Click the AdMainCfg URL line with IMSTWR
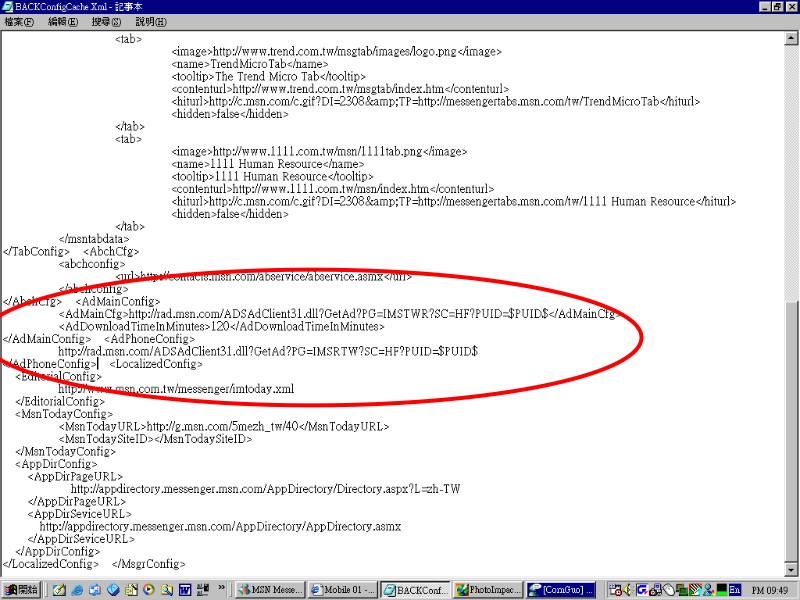The height and width of the screenshot is (600, 800). (x=339, y=314)
